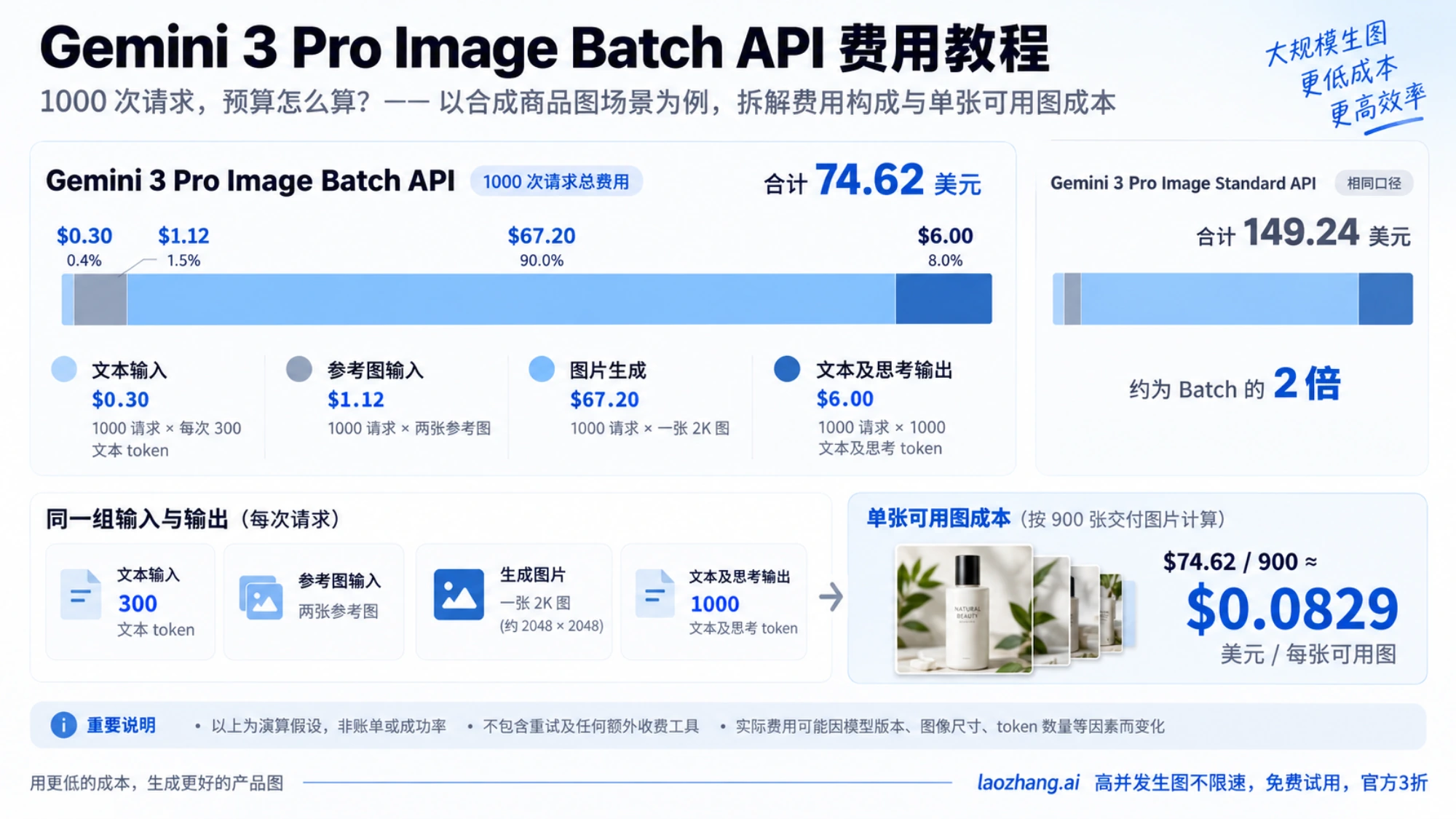This screenshot has height=819, width=1456.
Task: Click the 'Gemini 3 Pro Image Standard API' heading
Action: pos(1183,183)
